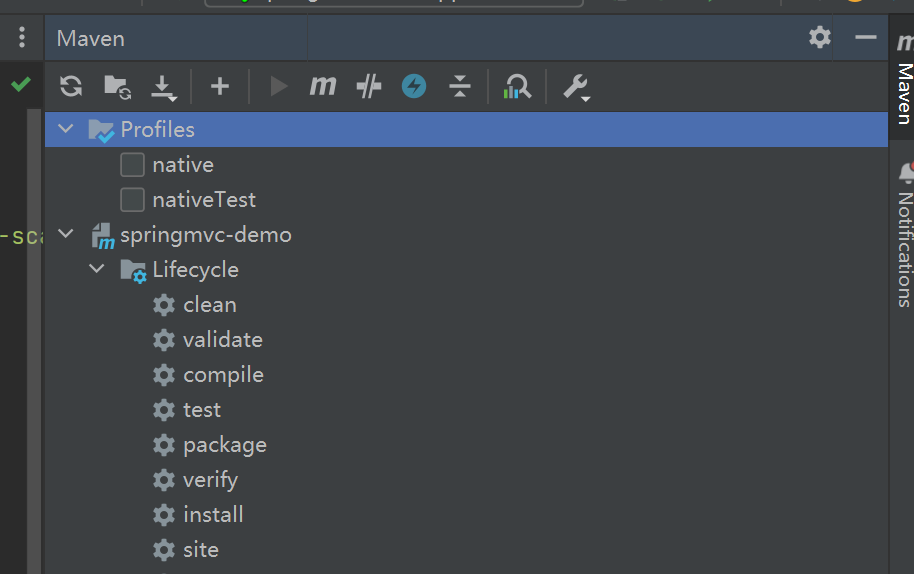This screenshot has height=574, width=914.
Task: Enable the nativeTest profile checkbox
Action: (x=132, y=199)
